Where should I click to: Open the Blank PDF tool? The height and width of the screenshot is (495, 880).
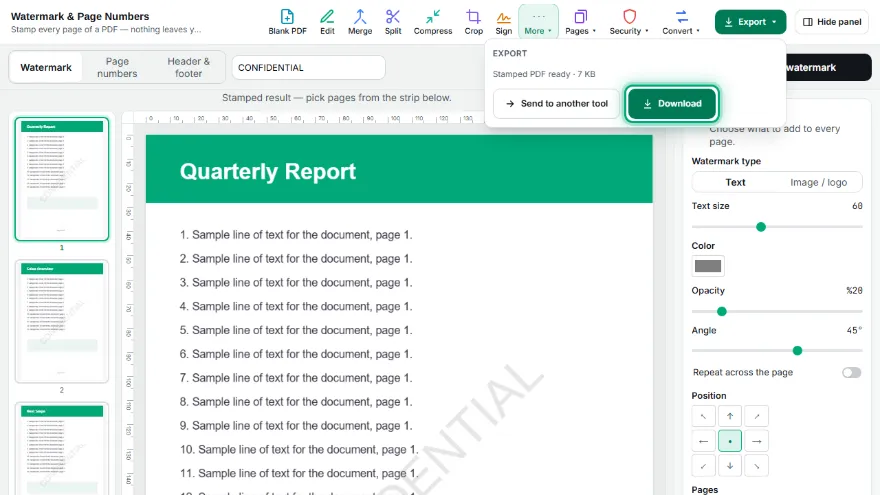tap(287, 22)
